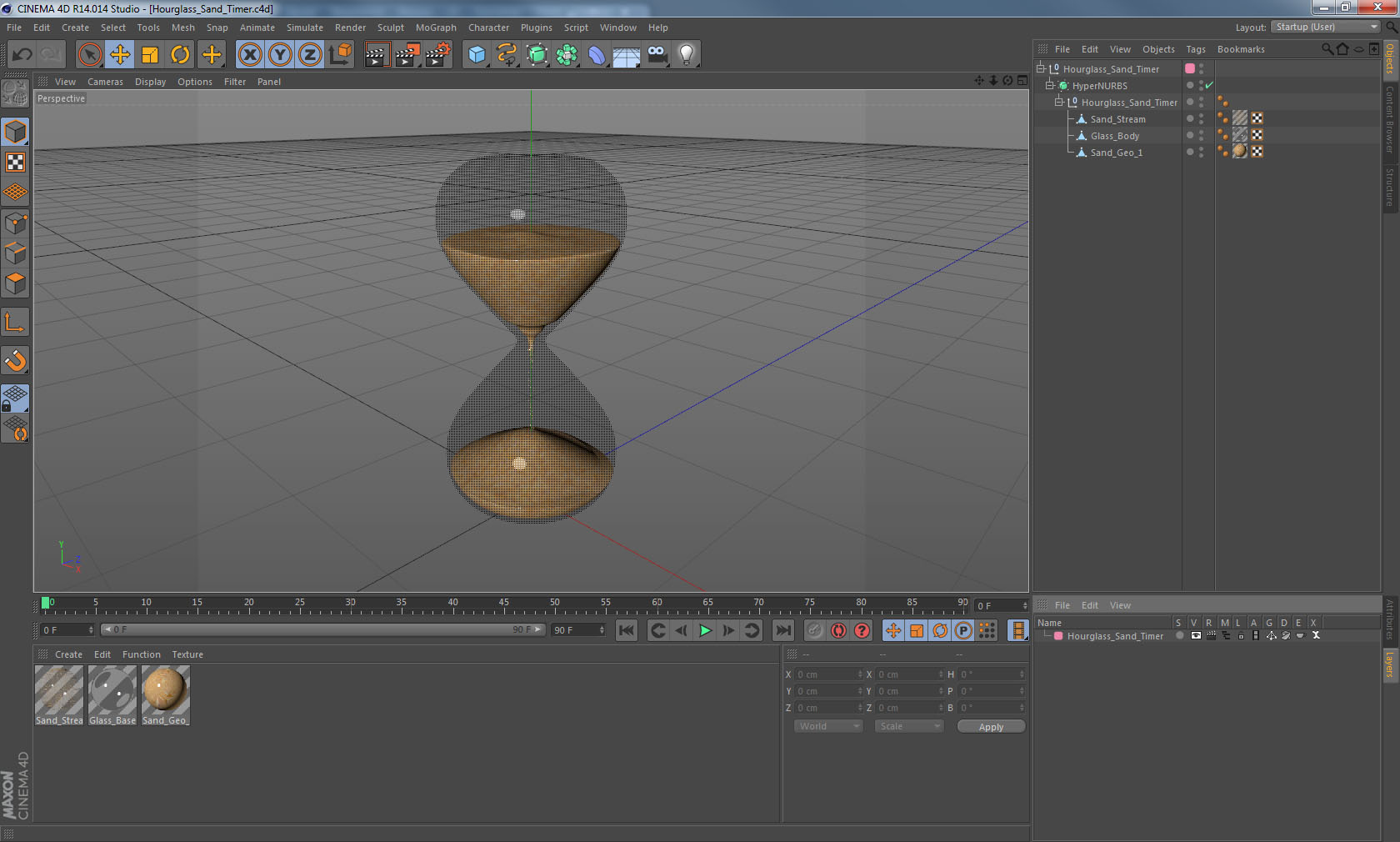
Task: Open the Layout dropdown Startup (User)
Action: coord(1326,27)
